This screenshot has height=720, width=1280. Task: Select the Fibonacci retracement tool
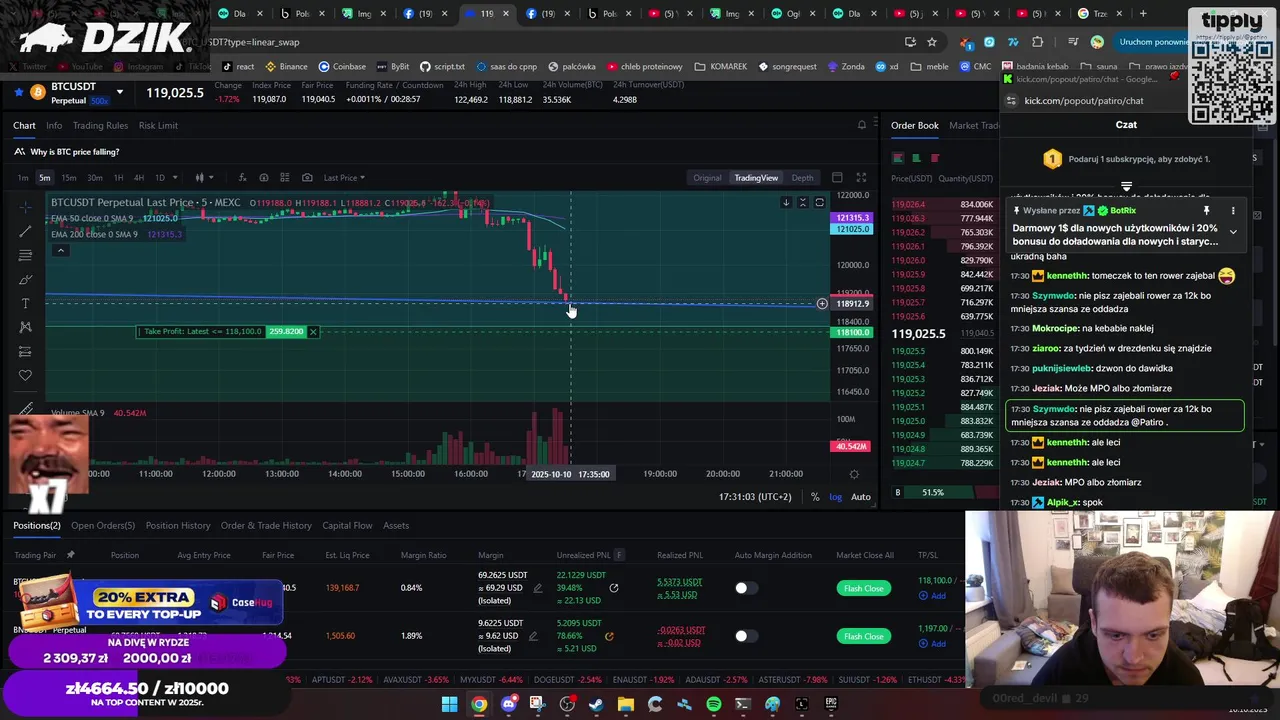pyautogui.click(x=25, y=255)
